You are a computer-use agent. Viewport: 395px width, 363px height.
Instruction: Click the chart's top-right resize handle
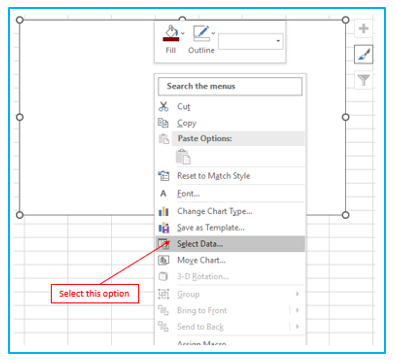click(x=346, y=20)
